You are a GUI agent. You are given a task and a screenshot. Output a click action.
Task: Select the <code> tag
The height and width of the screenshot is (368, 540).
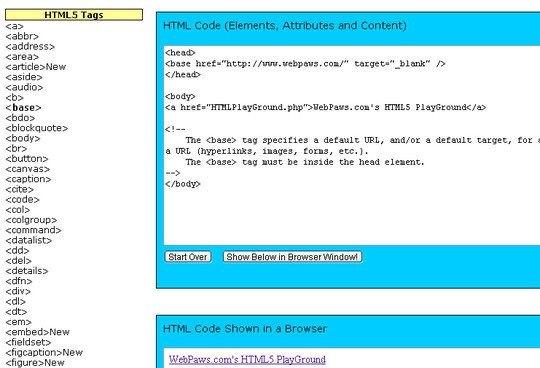(22, 199)
